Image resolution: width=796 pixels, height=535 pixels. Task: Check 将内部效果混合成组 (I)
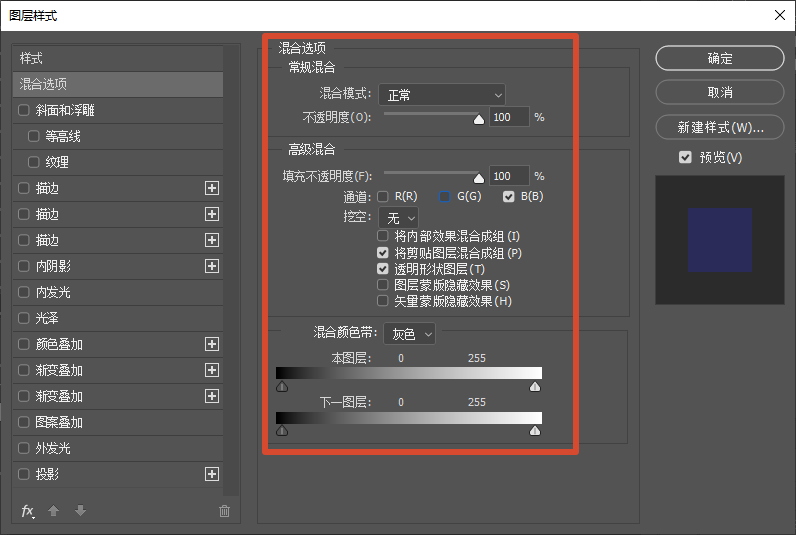coord(383,236)
